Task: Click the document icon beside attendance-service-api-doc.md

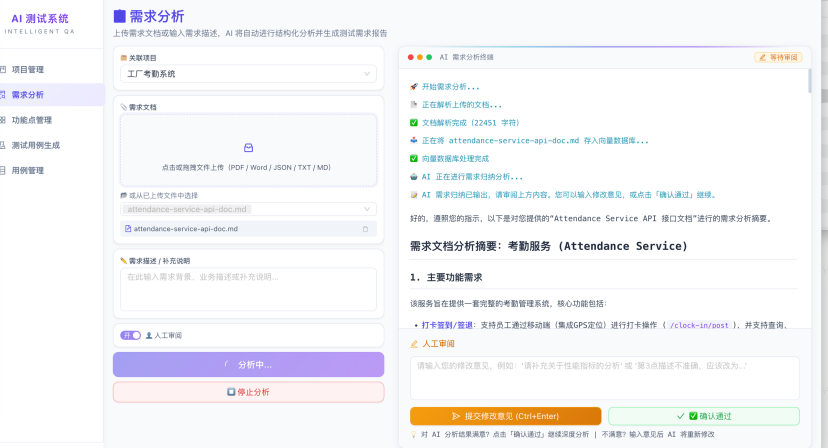Action: pyautogui.click(x=128, y=229)
